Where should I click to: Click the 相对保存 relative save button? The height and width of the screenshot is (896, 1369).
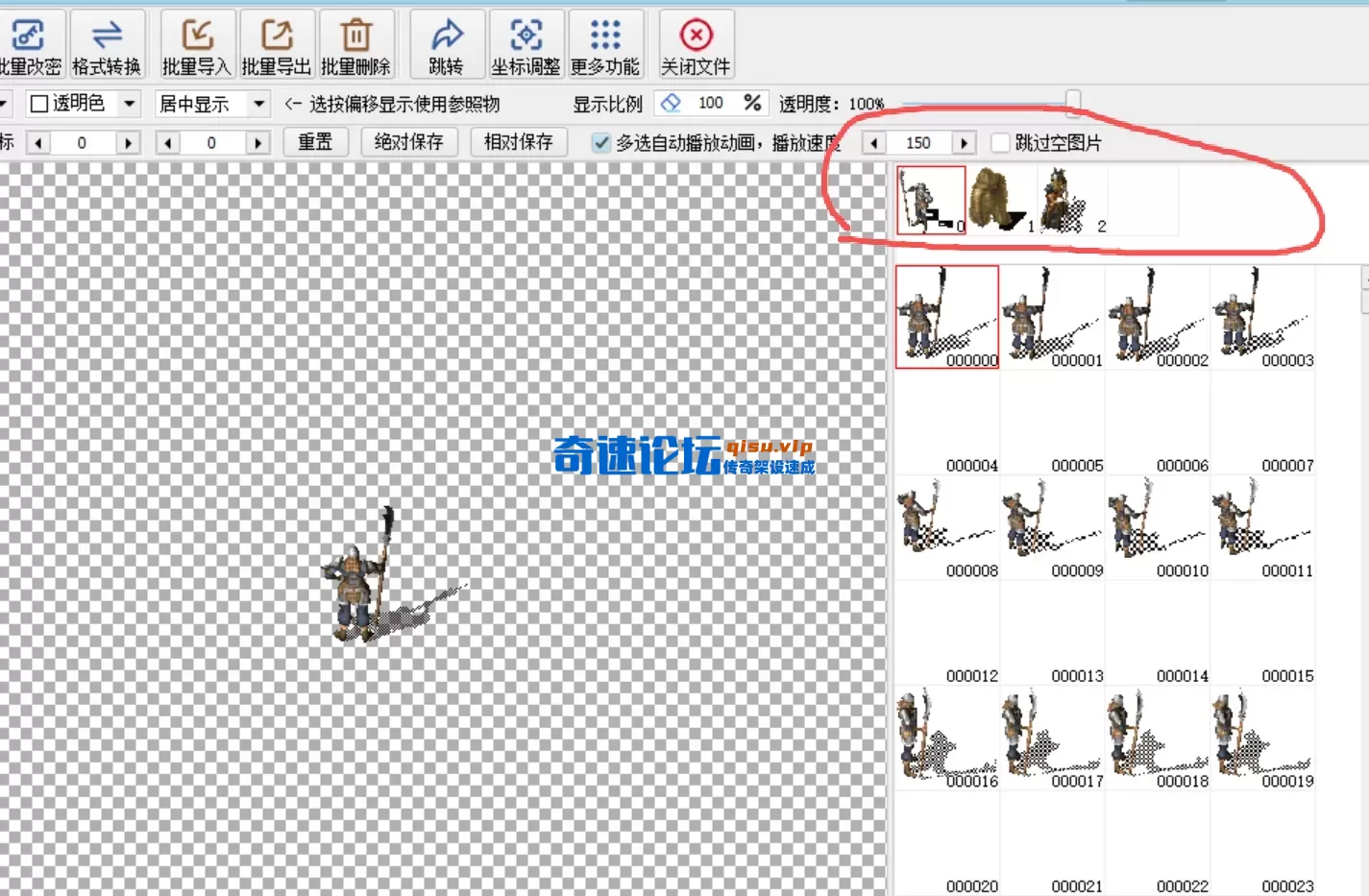[x=519, y=142]
